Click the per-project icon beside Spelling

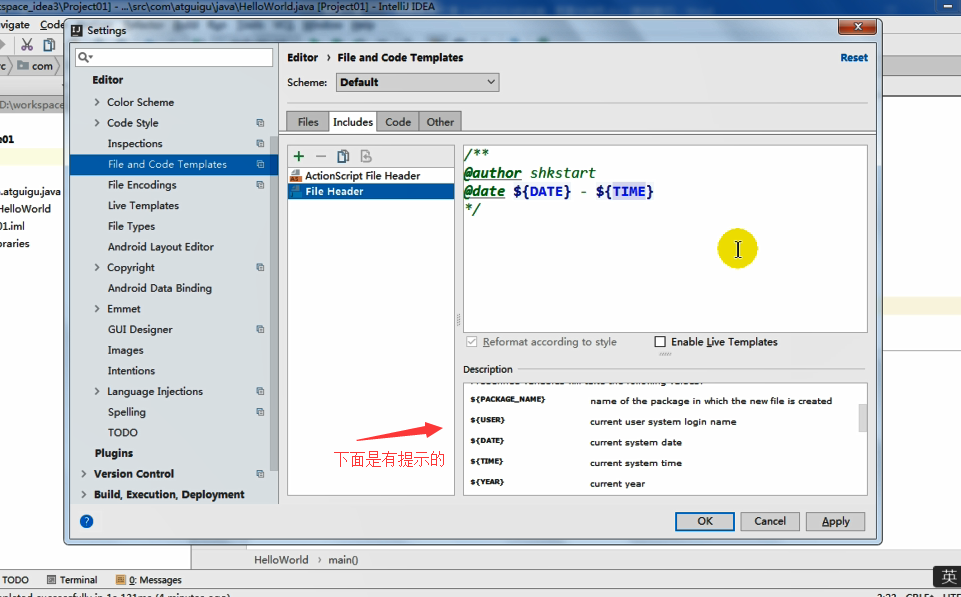point(260,412)
